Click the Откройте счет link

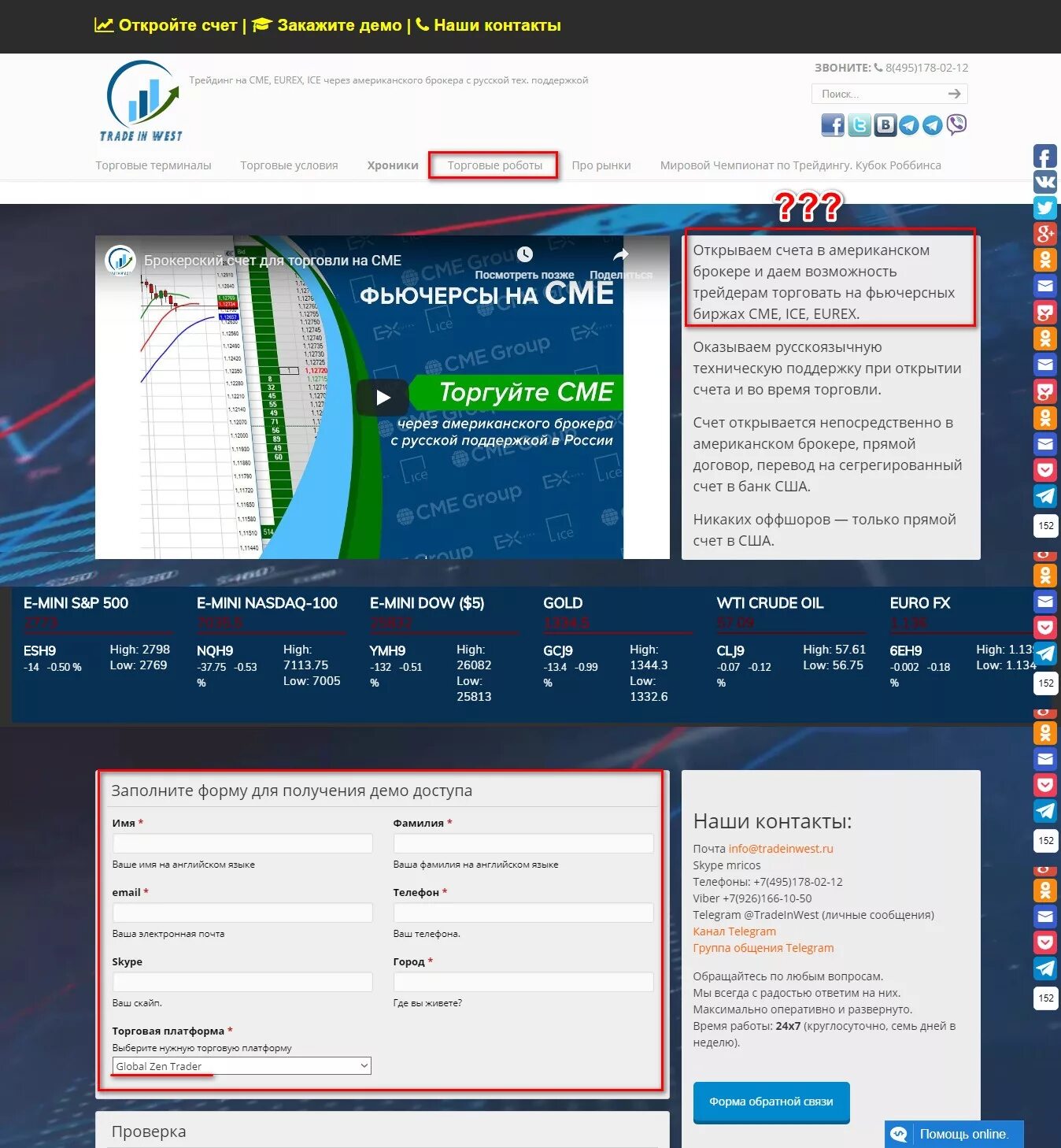pos(178,25)
